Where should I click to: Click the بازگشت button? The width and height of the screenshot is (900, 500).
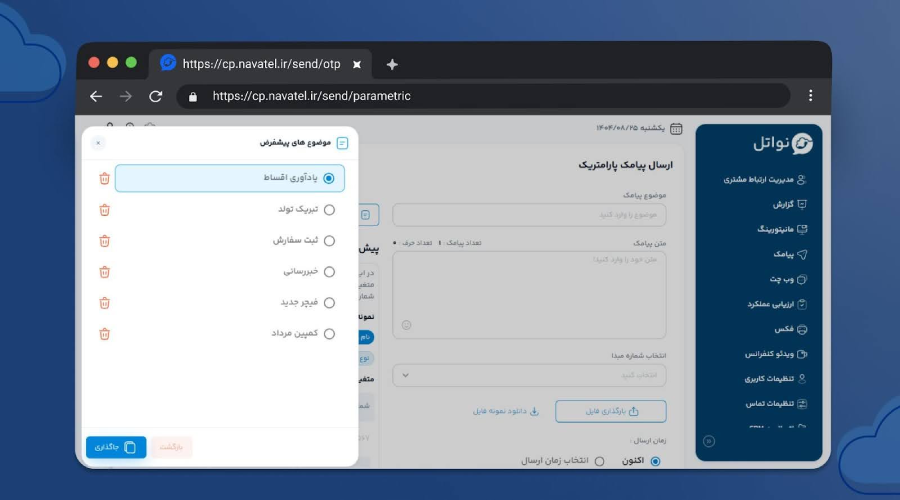[171, 447]
